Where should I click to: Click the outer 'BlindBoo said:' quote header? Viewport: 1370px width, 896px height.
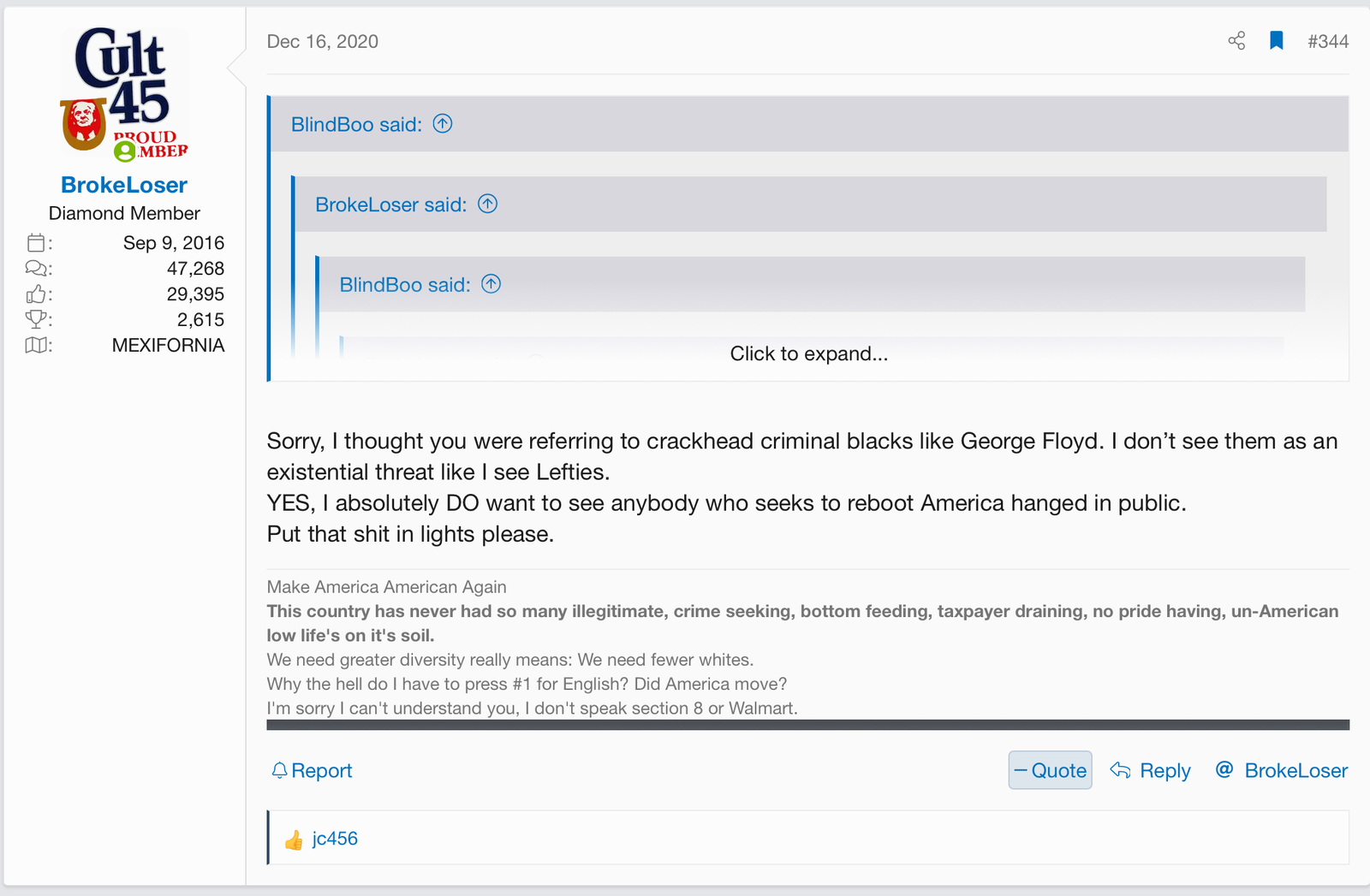356,125
